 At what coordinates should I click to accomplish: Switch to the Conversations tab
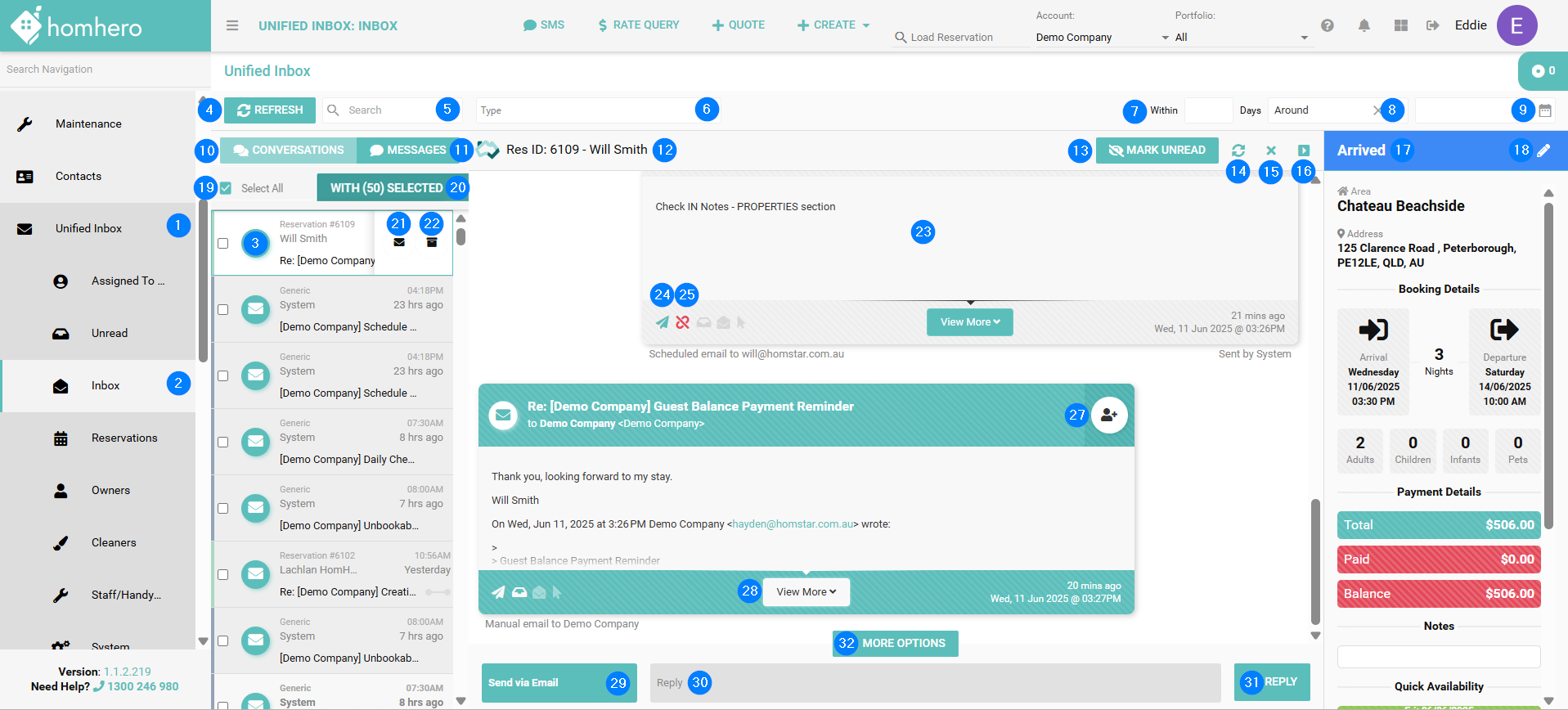coord(289,151)
